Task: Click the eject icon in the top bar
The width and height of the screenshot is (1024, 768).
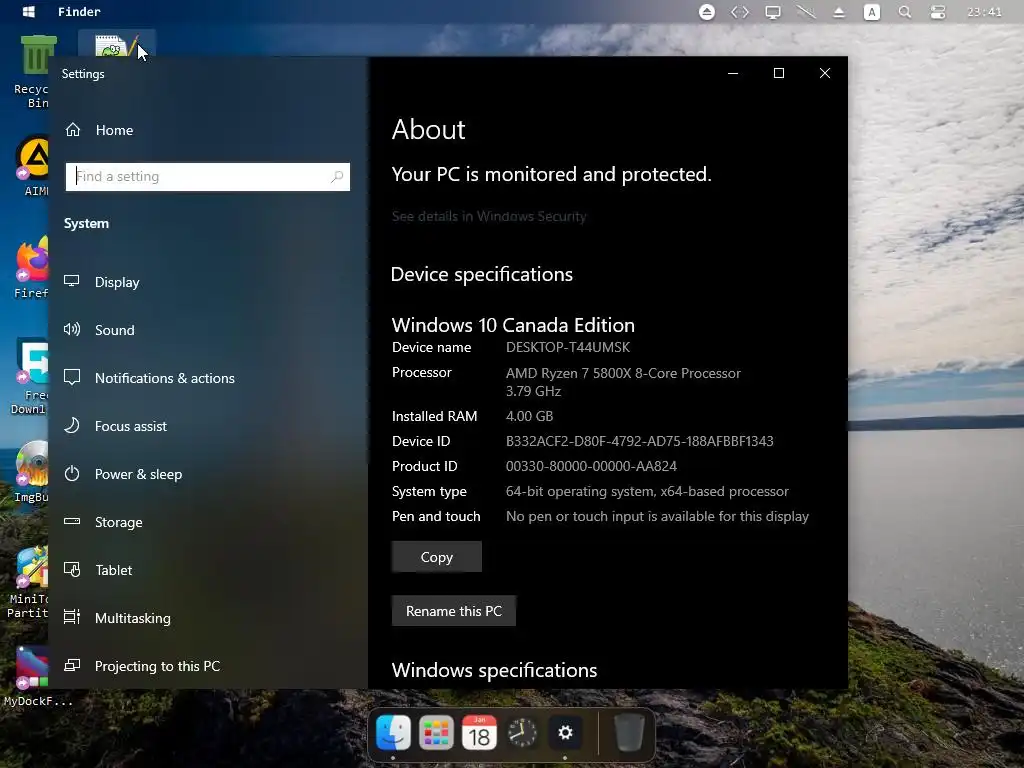Action: tap(839, 12)
